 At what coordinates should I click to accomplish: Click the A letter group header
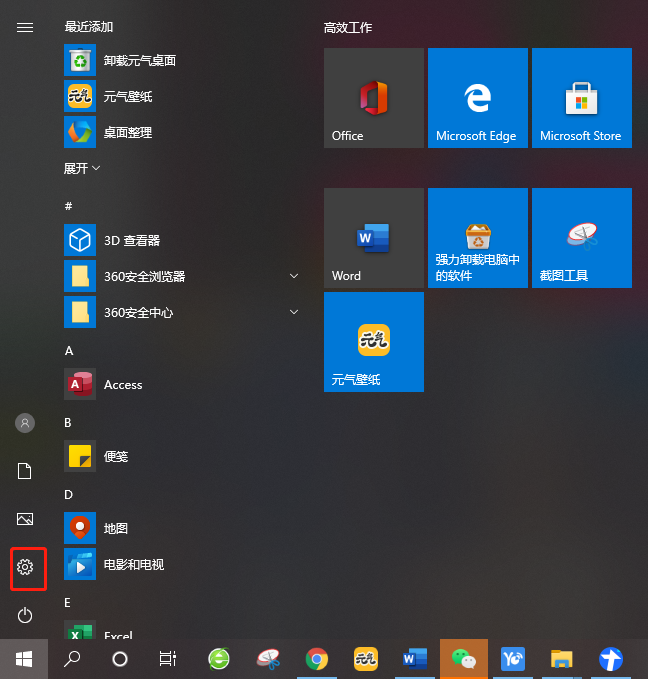pos(69,351)
